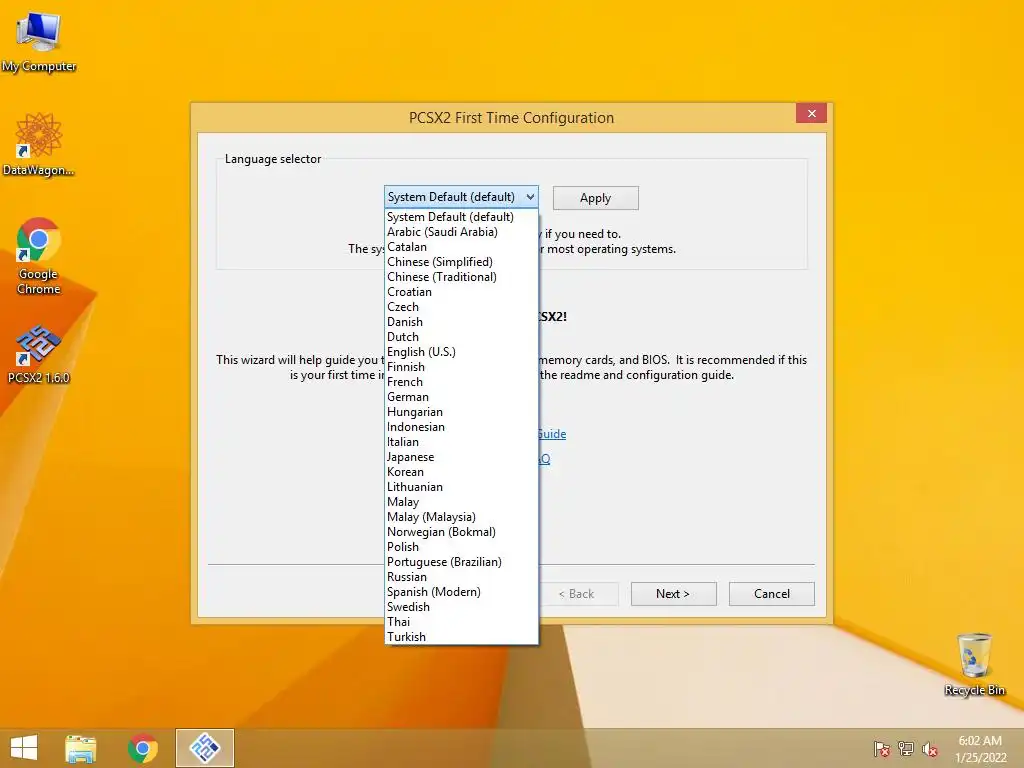This screenshot has height=768, width=1024.
Task: Close the PCSX2 First Time Configuration dialog
Action: (811, 114)
